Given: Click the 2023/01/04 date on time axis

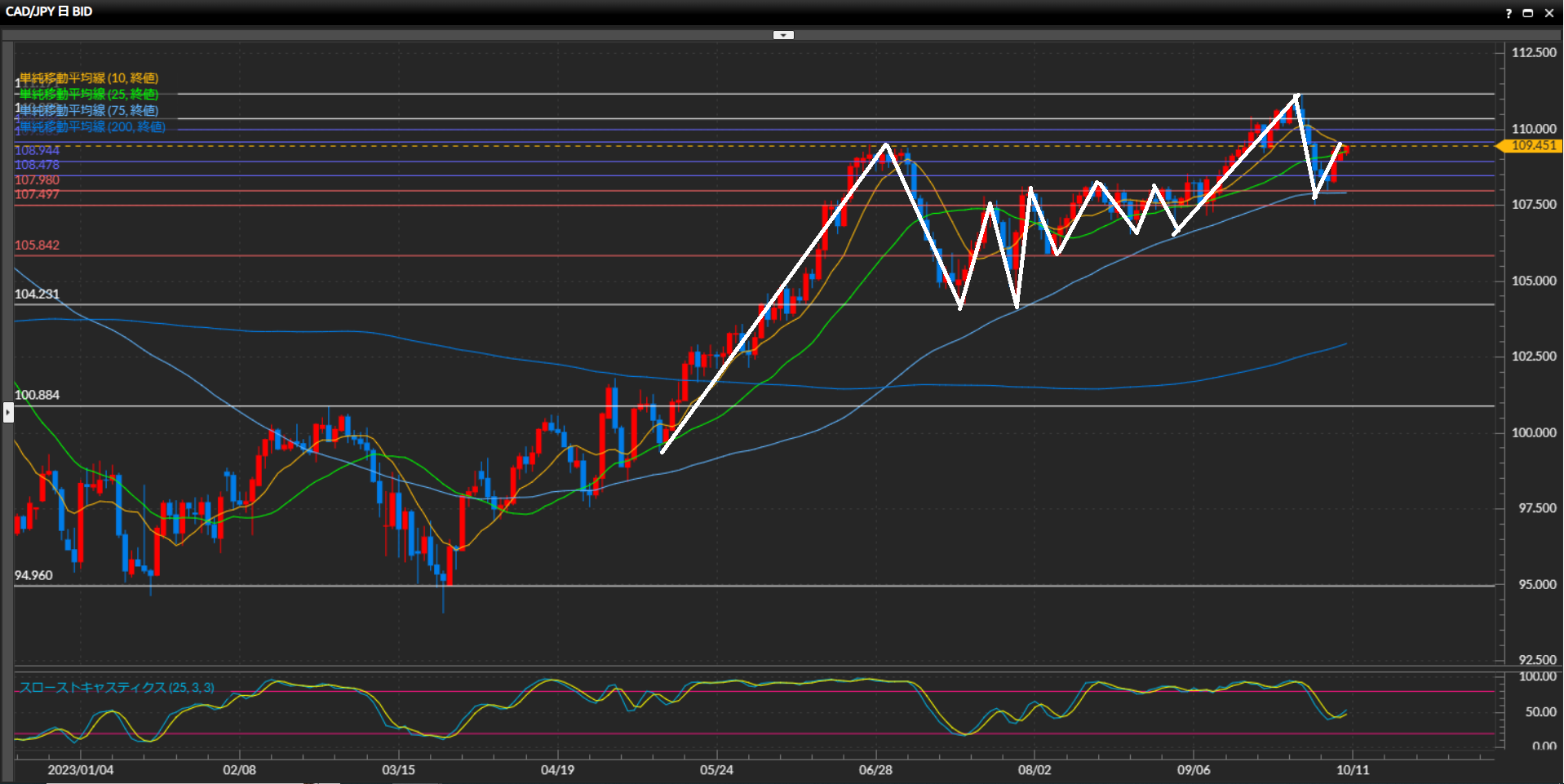Looking at the screenshot, I should pos(81,770).
